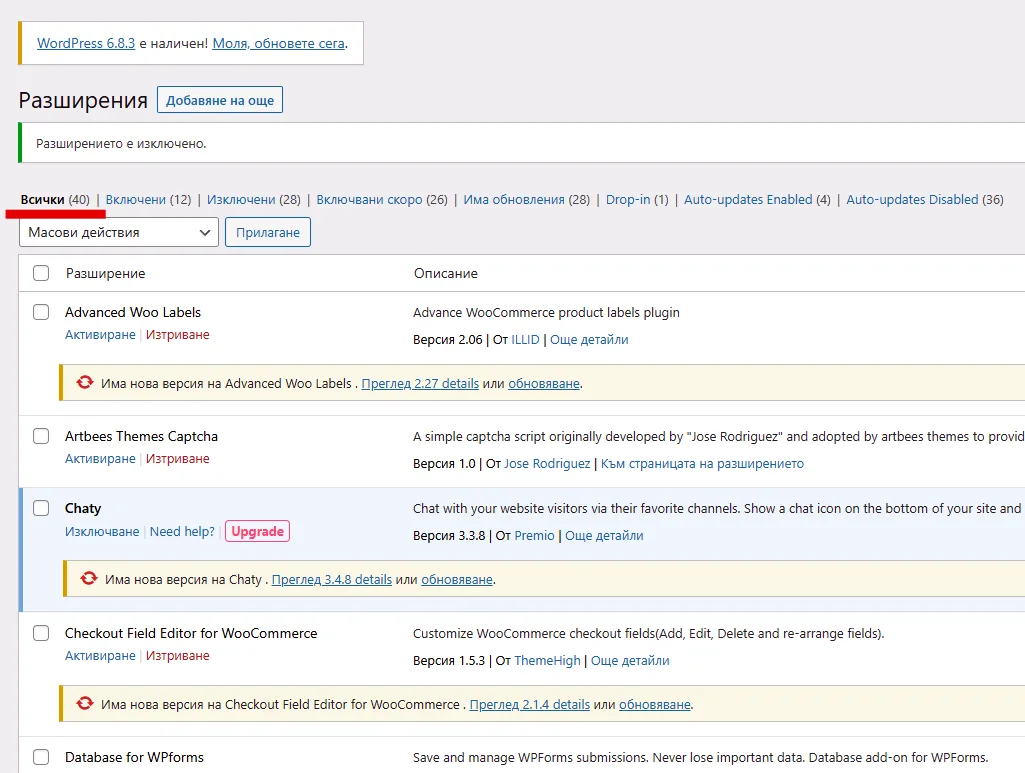Open the Преглед 2.27 details link

tap(420, 384)
